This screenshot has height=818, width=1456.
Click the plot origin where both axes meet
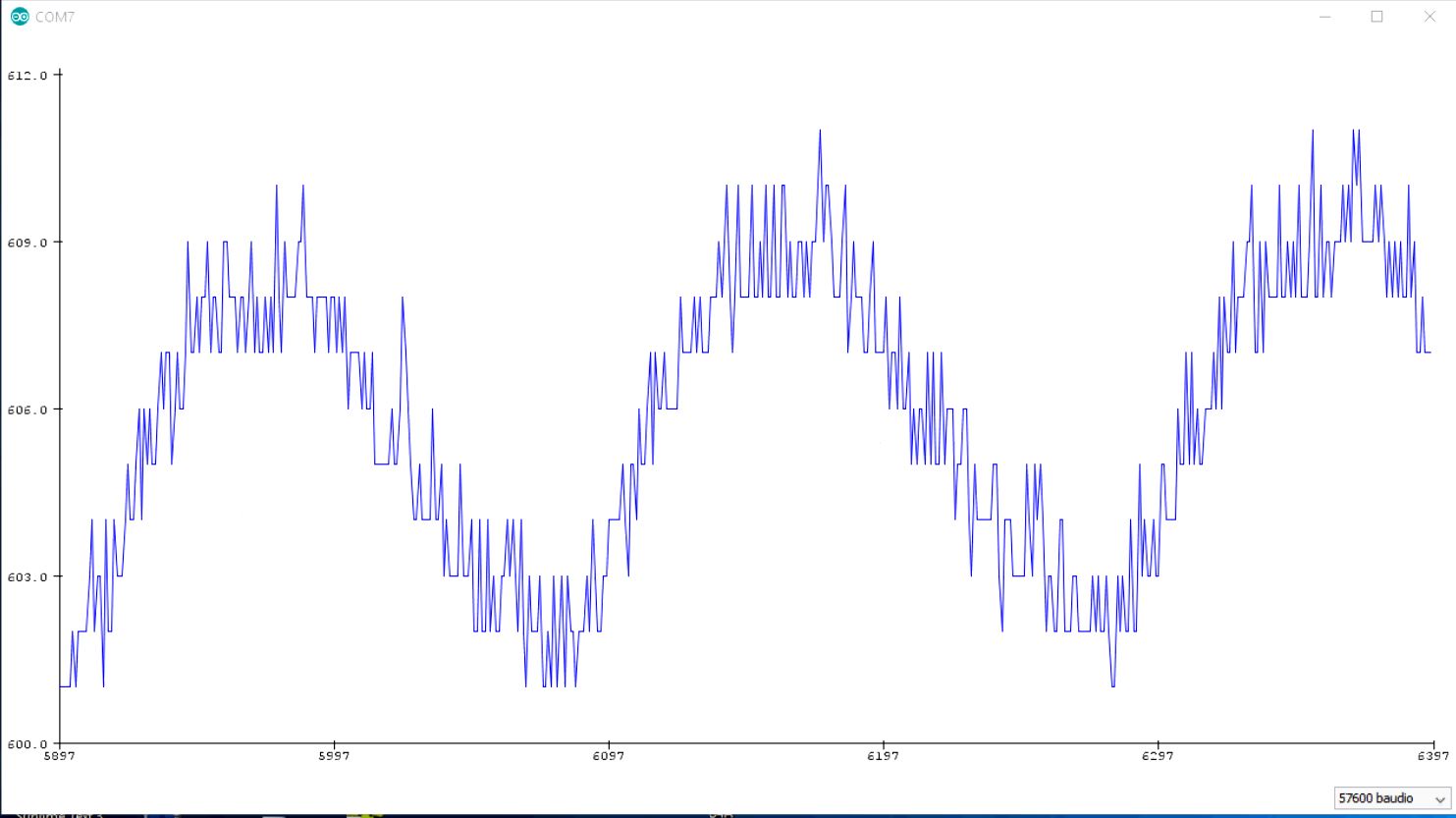pos(60,743)
